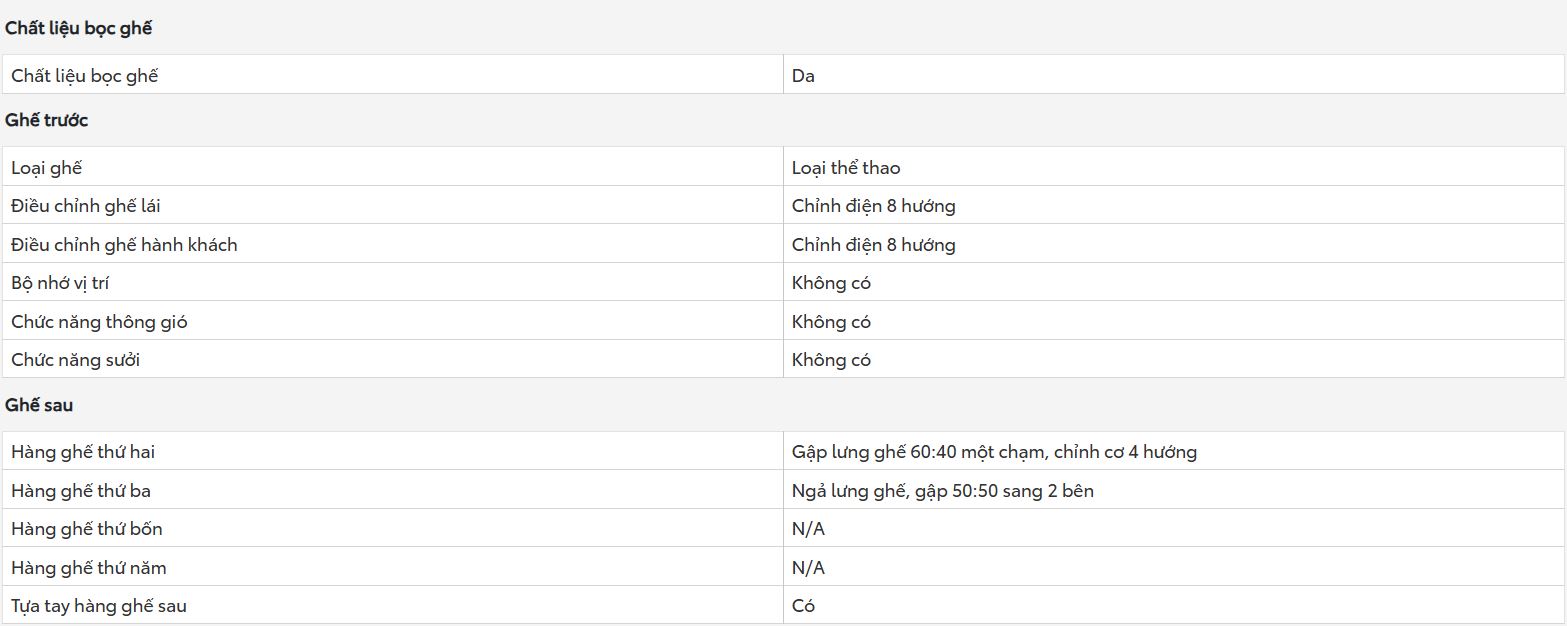The image size is (1567, 626).
Task: Select the 'Bộ nhớ vị trí' row label
Action: click(x=60, y=283)
